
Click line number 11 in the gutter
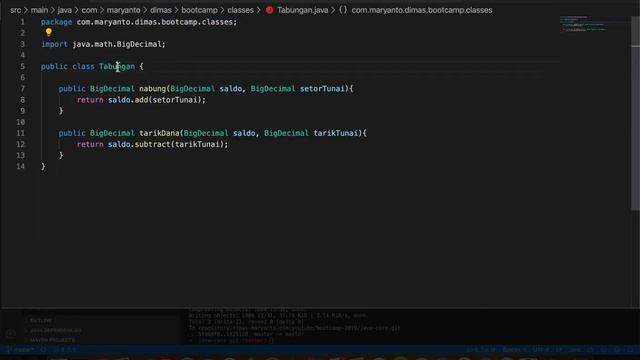click(20, 133)
